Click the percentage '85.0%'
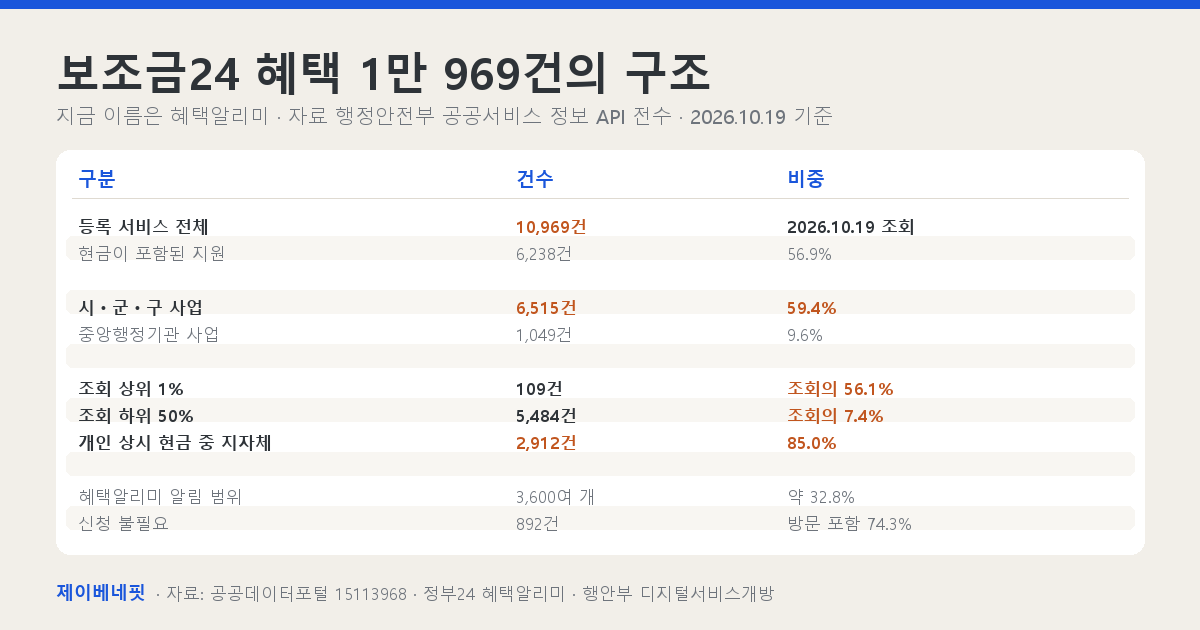Image resolution: width=1200 pixels, height=630 pixels. point(812,443)
